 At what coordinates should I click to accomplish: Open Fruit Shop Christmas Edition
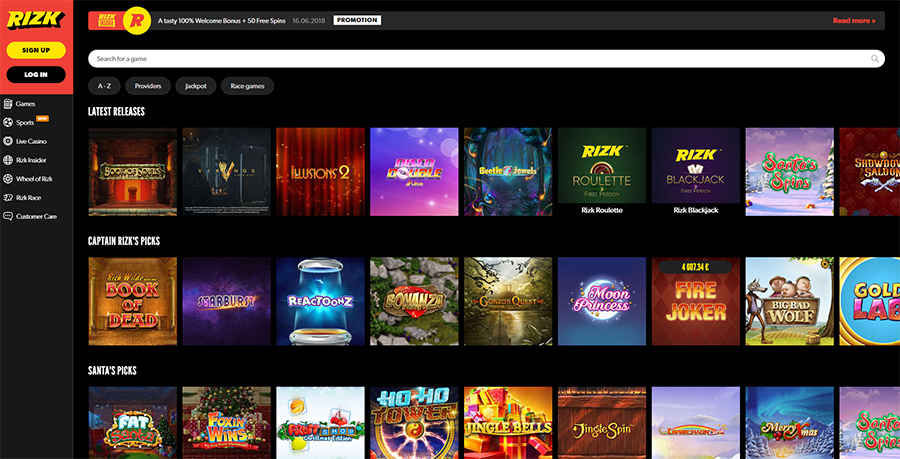[320, 423]
